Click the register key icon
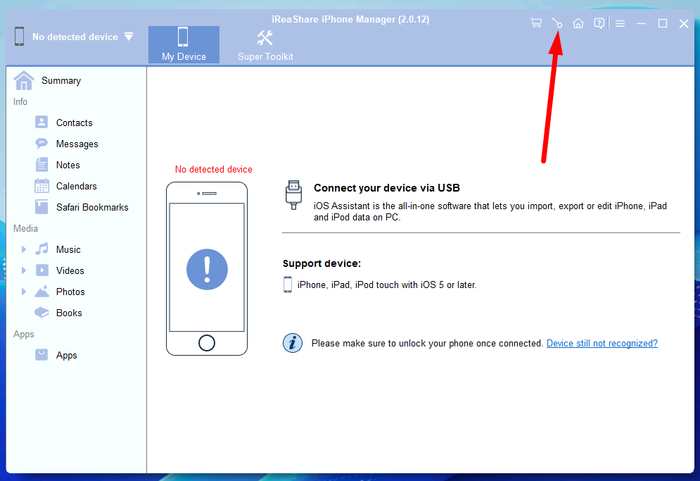 click(x=557, y=23)
